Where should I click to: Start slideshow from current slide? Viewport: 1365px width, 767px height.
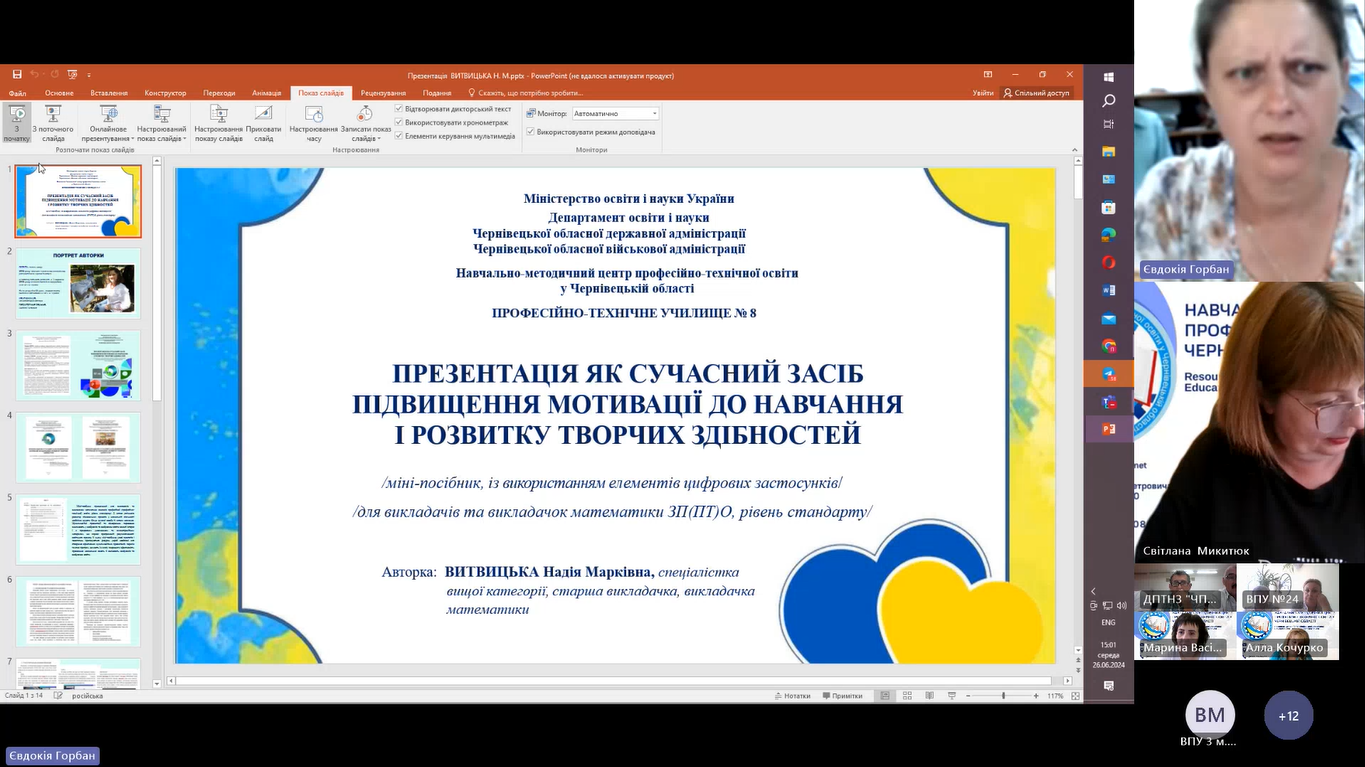[53, 122]
